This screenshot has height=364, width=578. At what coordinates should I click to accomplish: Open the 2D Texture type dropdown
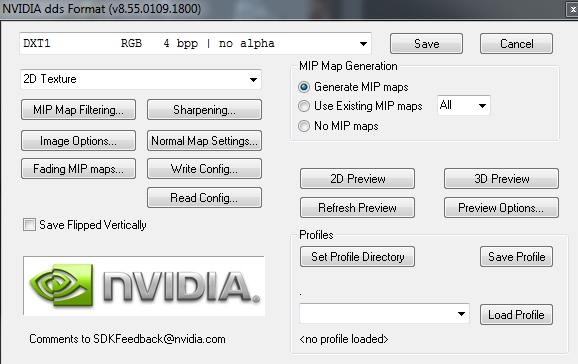[141, 79]
